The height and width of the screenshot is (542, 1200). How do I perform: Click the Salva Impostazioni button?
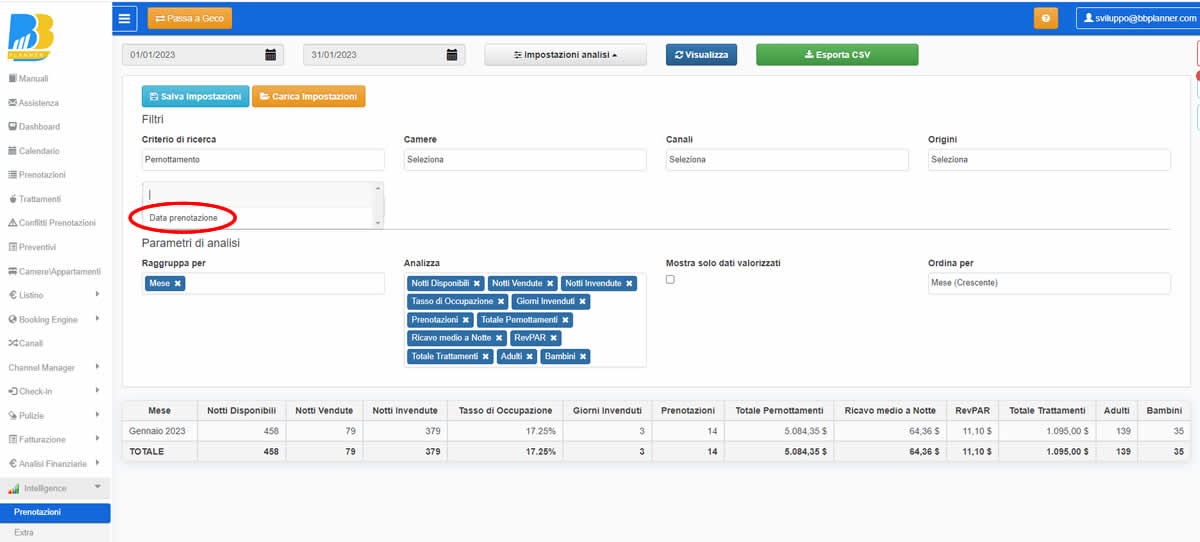pos(195,96)
